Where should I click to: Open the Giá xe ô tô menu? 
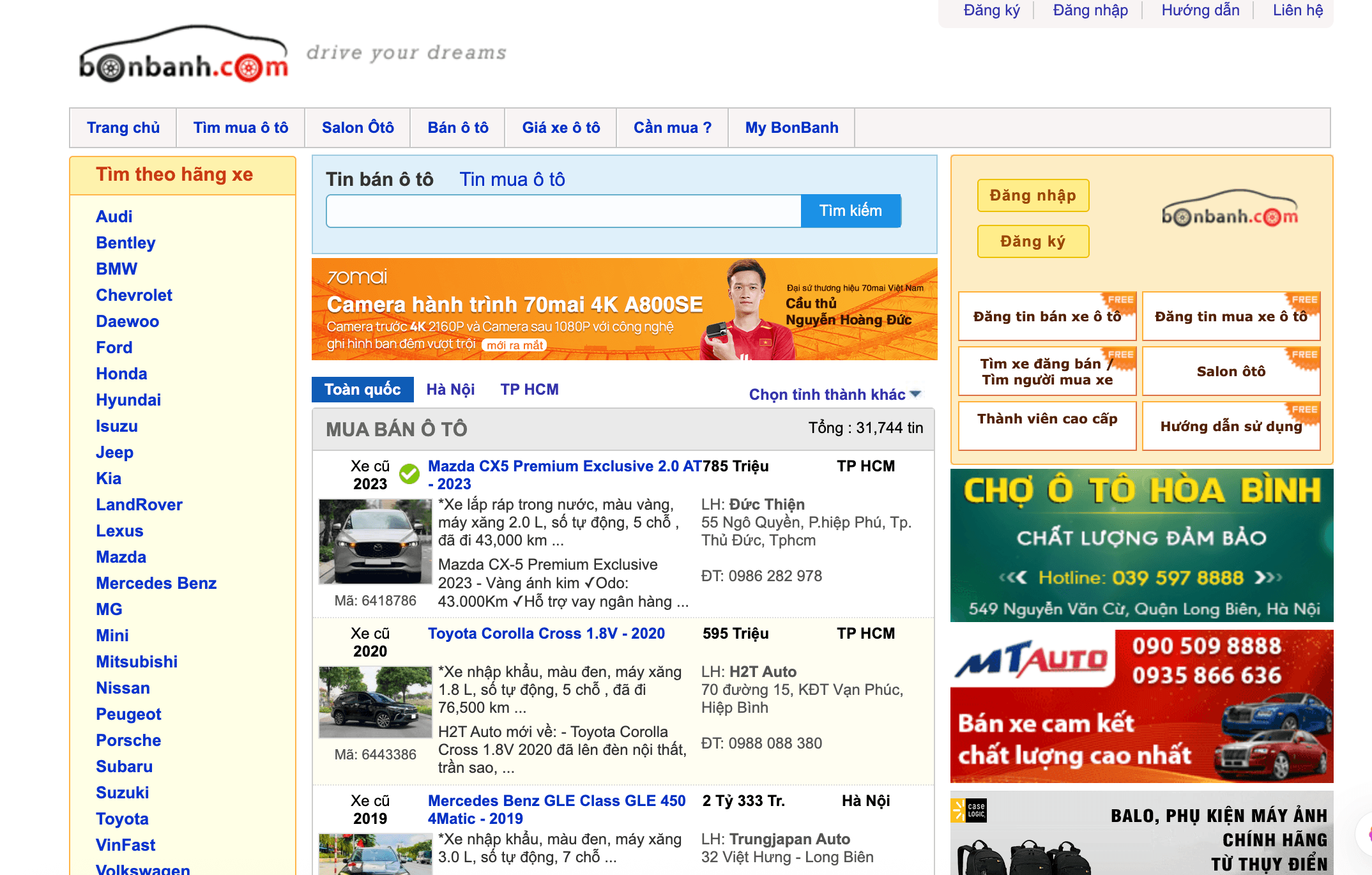click(561, 128)
